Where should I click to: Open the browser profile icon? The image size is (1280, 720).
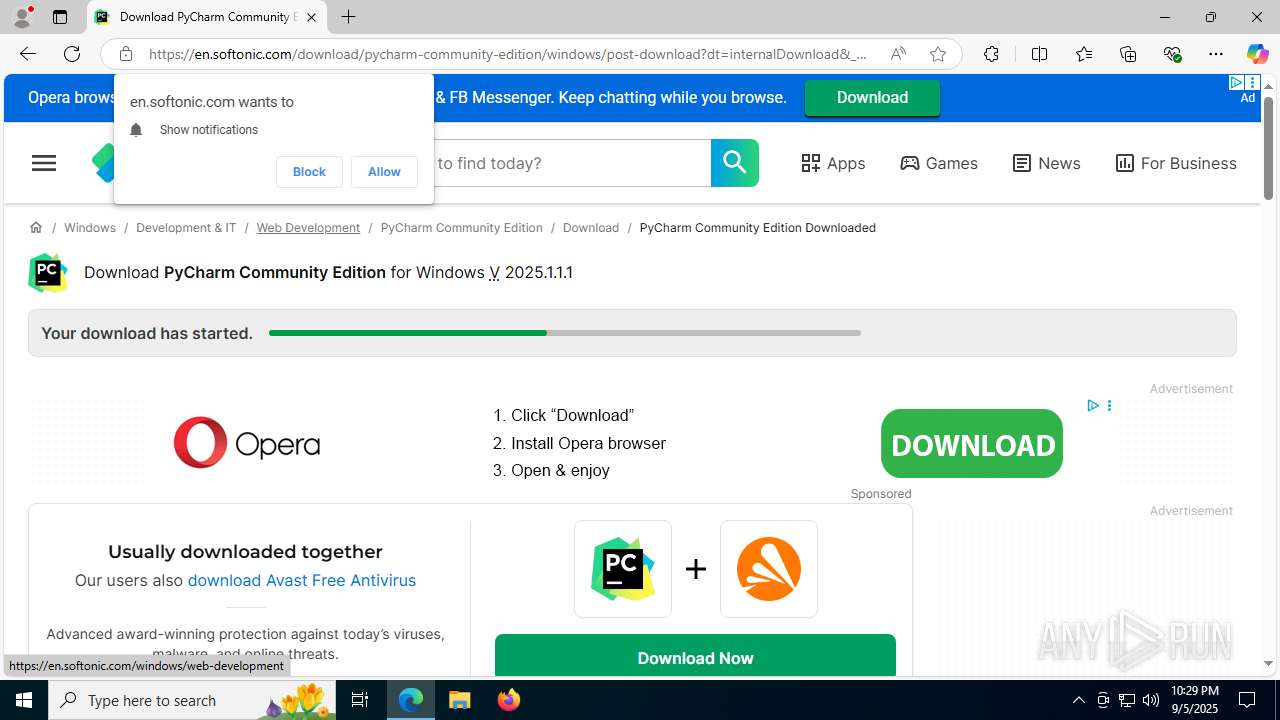[22, 17]
